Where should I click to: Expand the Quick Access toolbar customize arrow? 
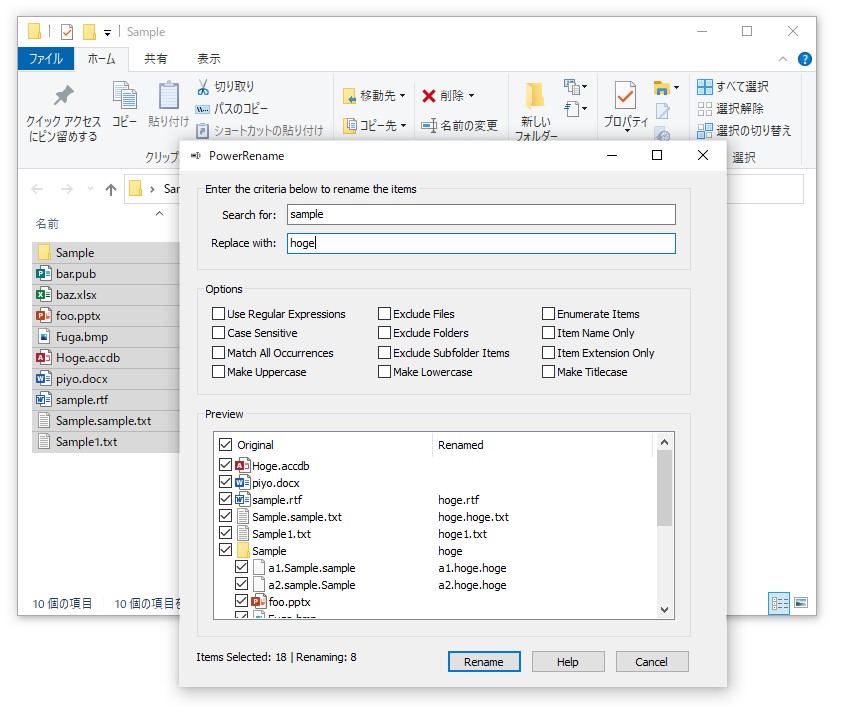pyautogui.click(x=107, y=33)
